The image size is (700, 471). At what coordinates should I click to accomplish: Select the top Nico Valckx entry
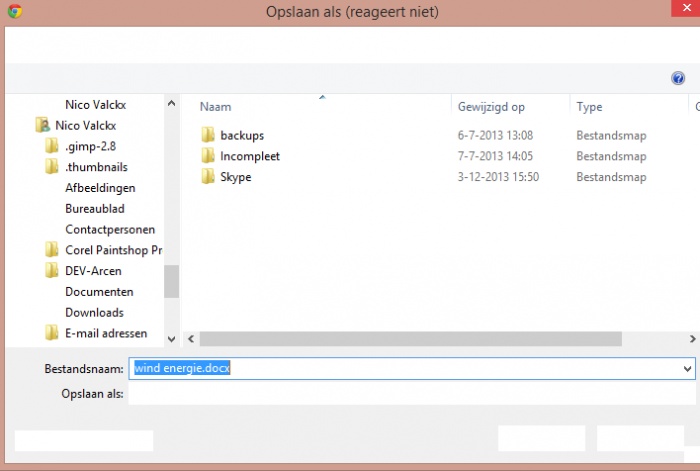tap(96, 104)
